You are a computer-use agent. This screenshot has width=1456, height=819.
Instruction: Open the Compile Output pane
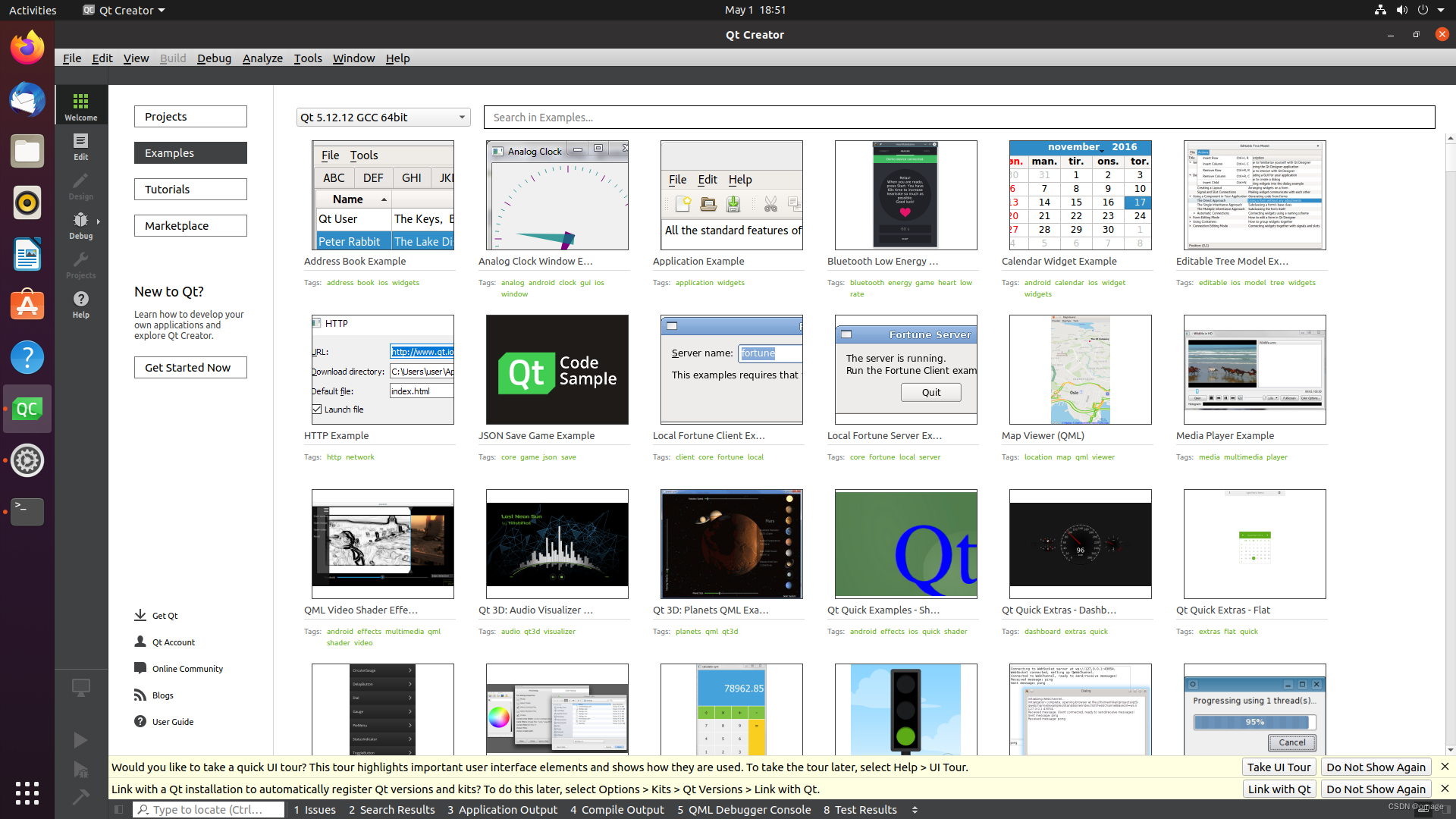[x=617, y=809]
